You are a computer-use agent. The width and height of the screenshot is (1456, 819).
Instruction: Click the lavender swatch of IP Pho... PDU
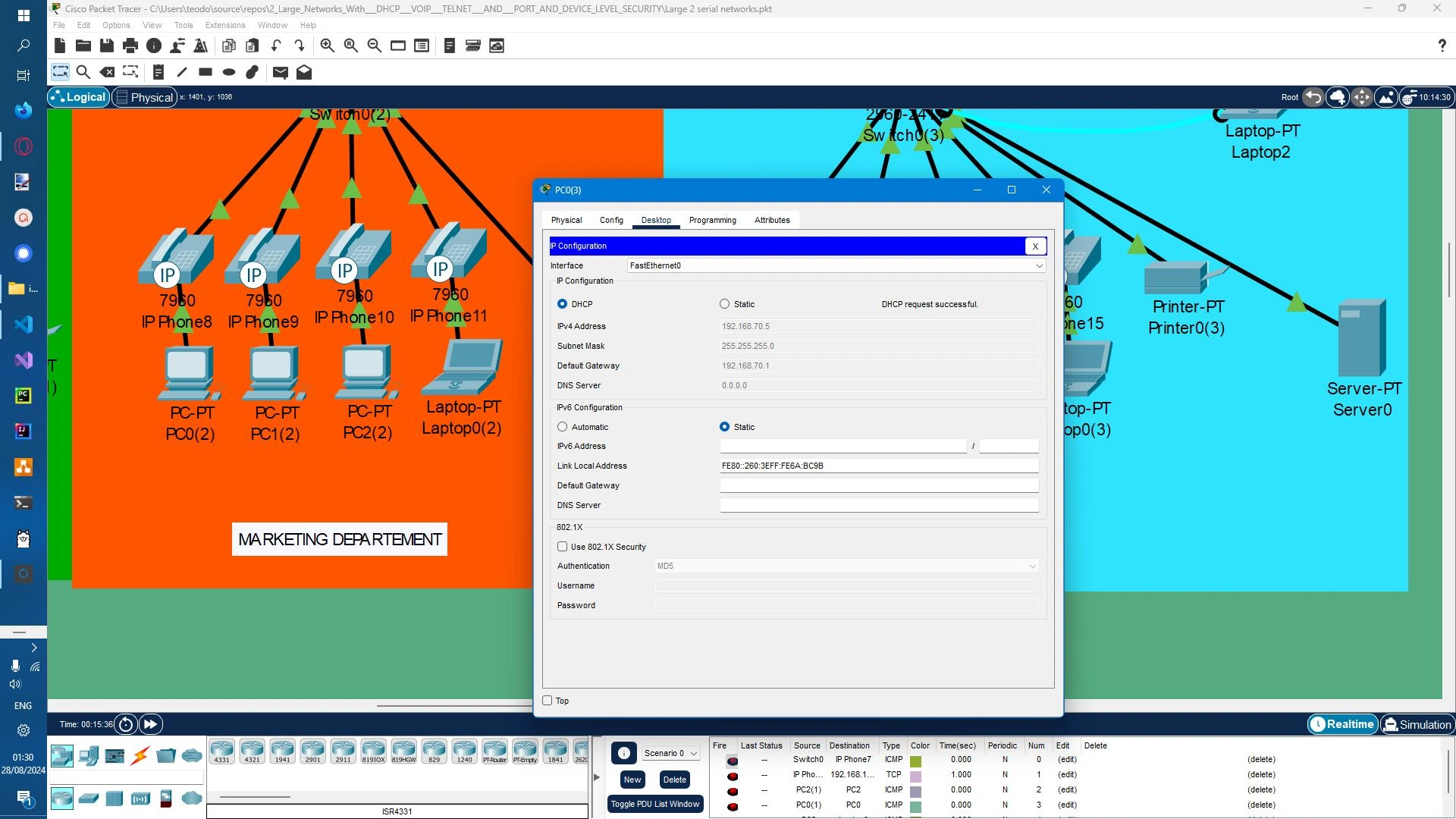[x=915, y=776]
